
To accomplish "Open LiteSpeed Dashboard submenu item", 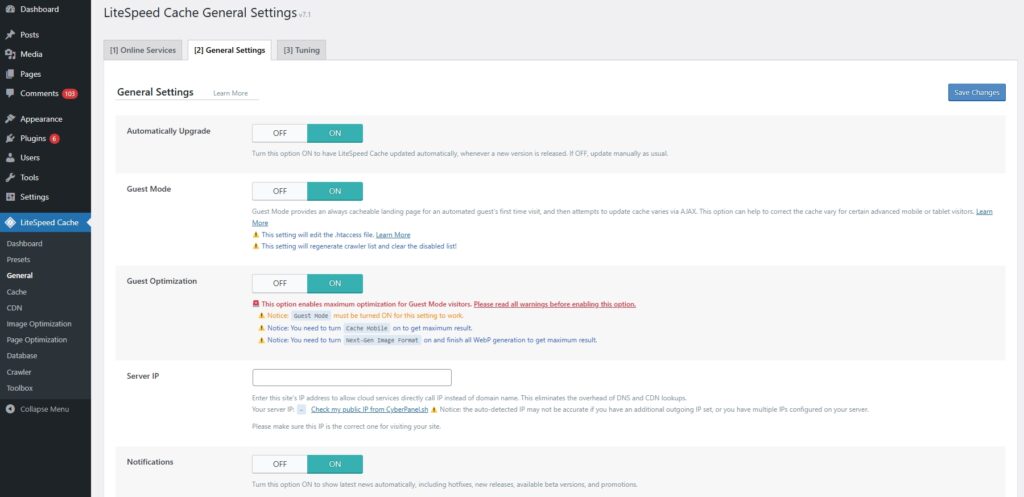I will click(24, 244).
